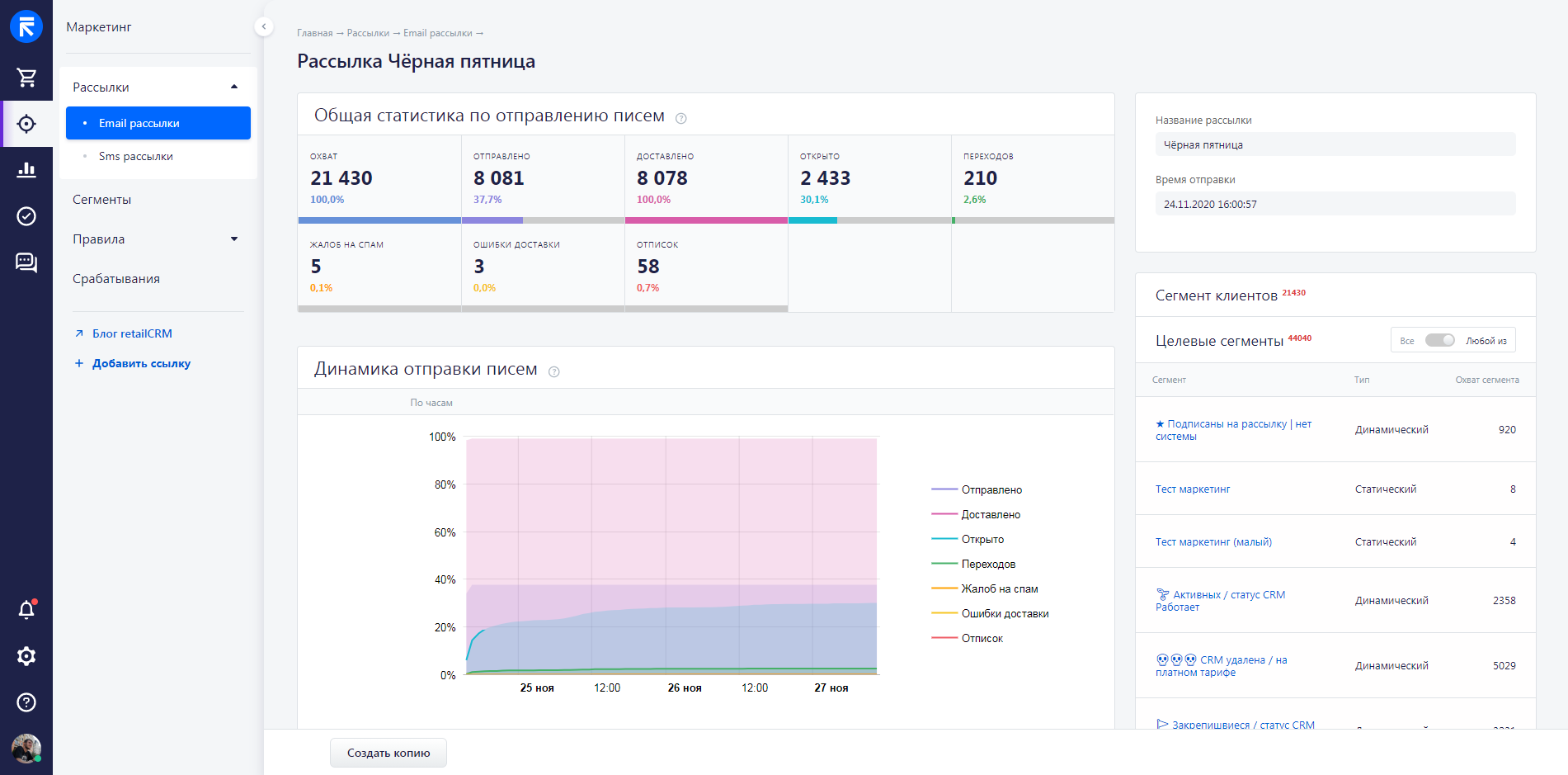Open the Блог retailCRM link

point(132,333)
